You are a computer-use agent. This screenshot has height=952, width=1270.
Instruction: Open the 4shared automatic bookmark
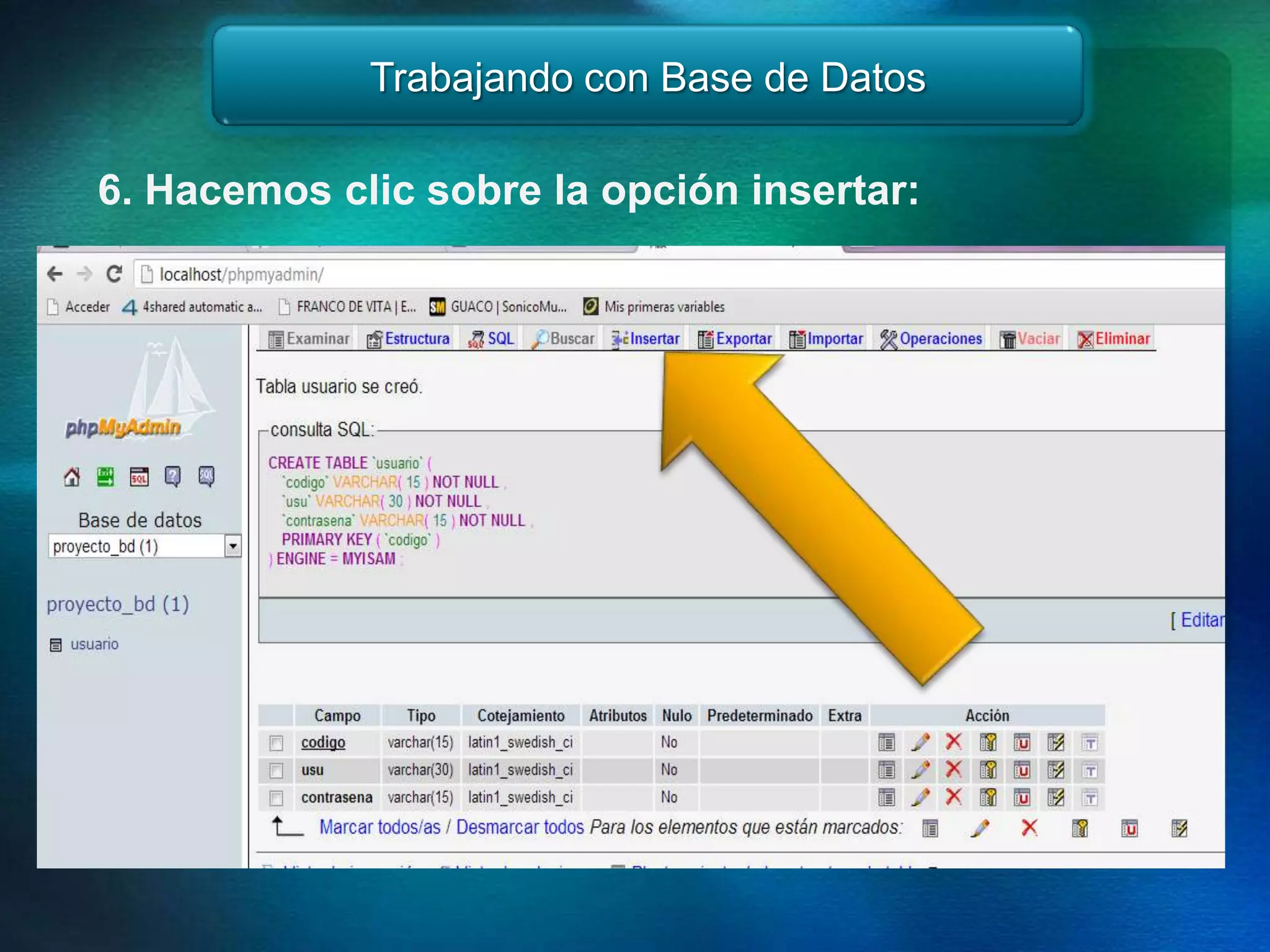(192, 307)
